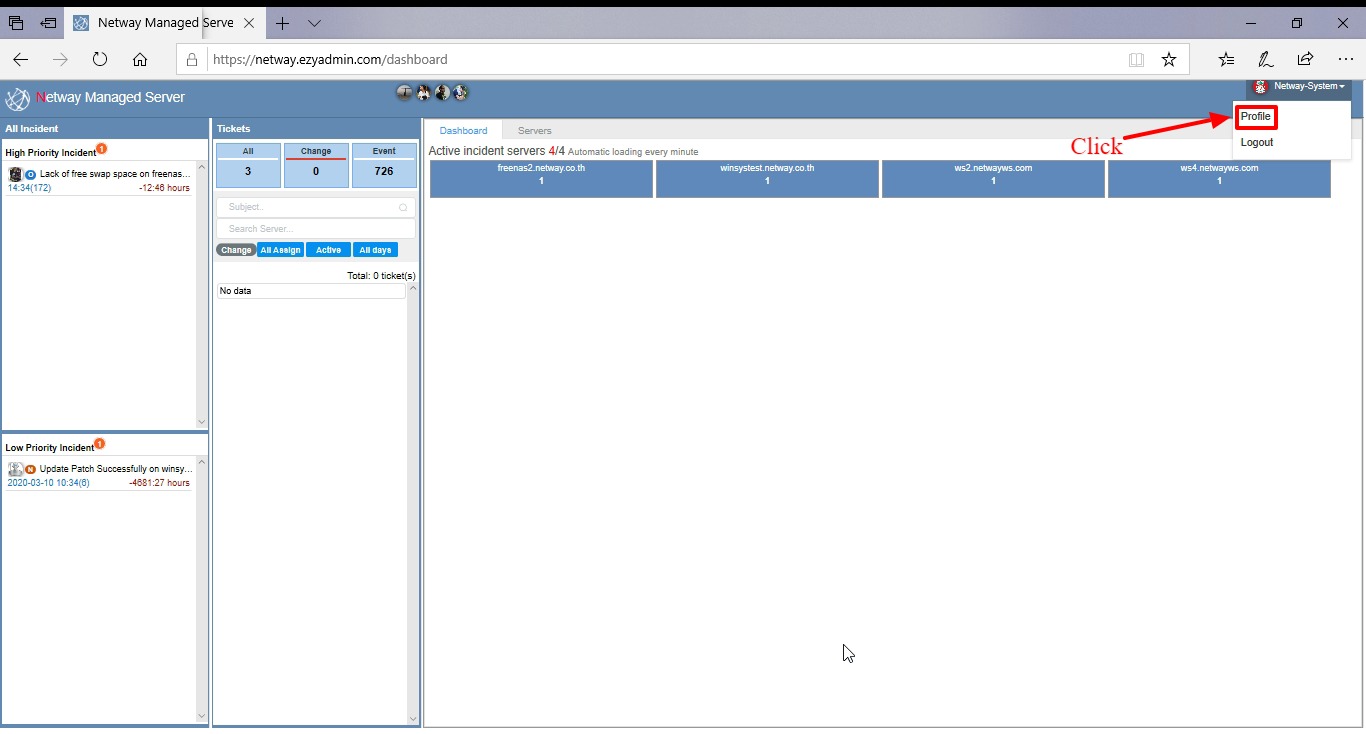Open the browser Settings and more menu
Viewport: 1366px width, 734px height.
click(x=1345, y=60)
